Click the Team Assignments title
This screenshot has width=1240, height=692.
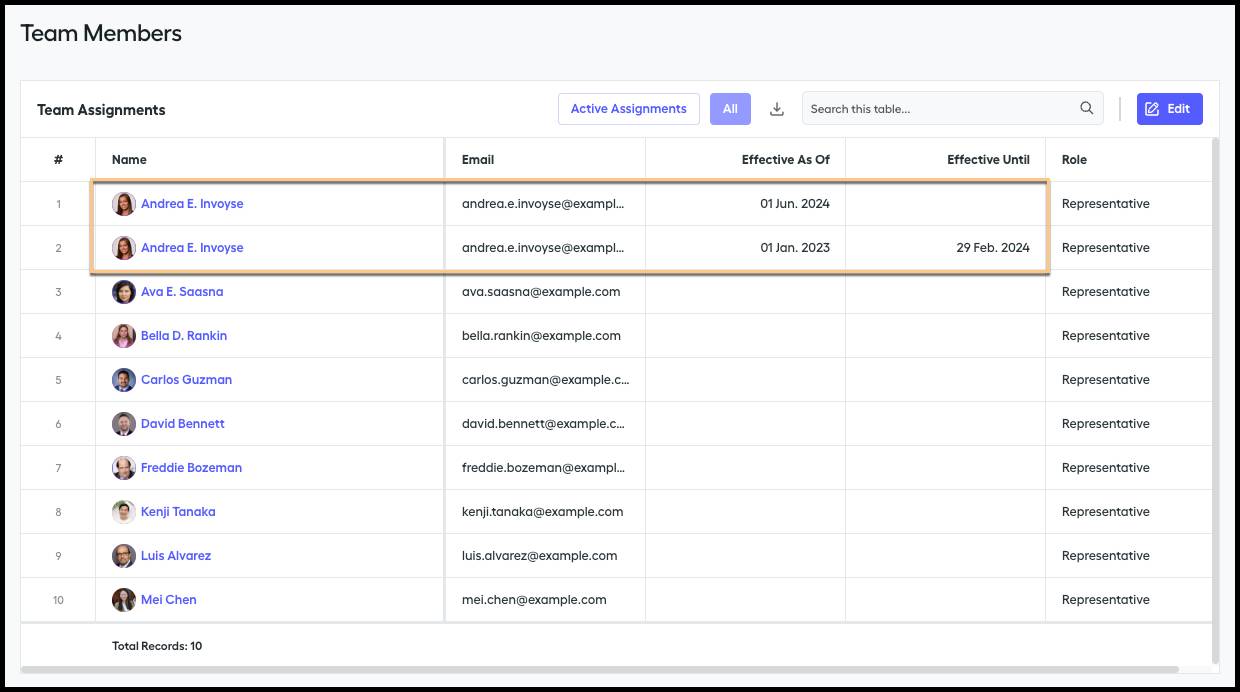pyautogui.click(x=101, y=110)
